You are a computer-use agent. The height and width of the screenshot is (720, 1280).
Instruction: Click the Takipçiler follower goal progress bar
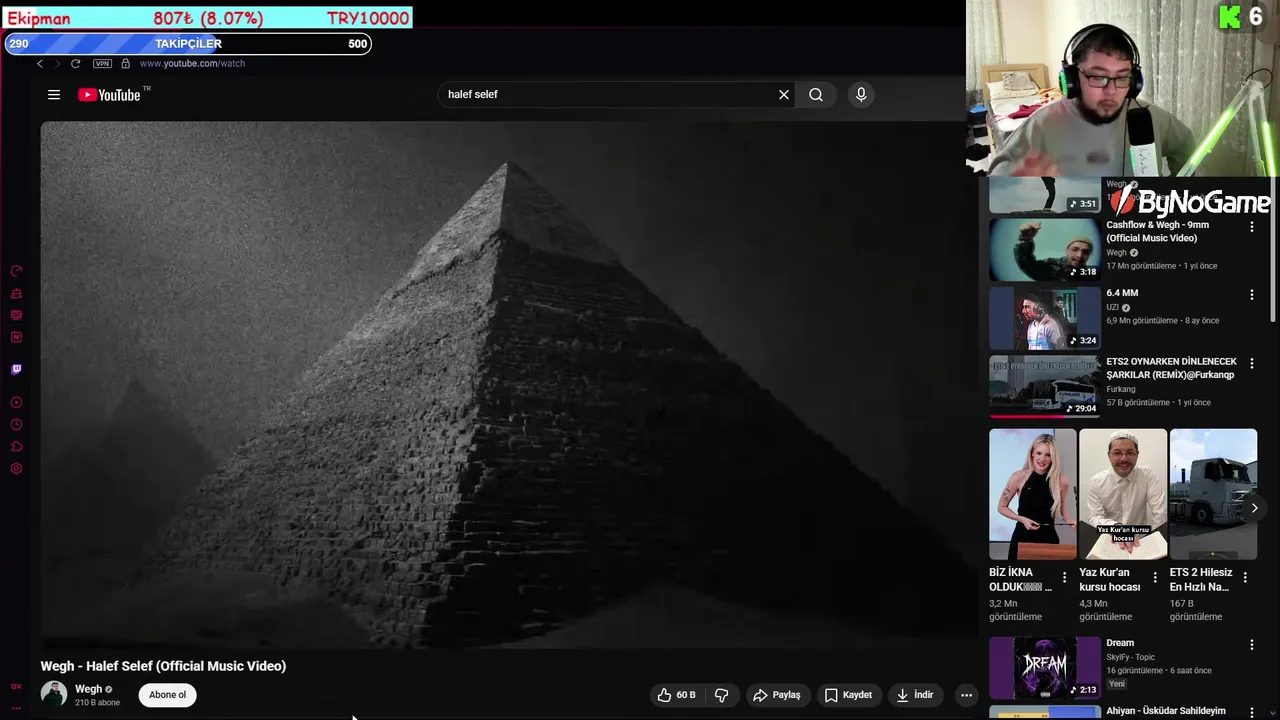coord(187,44)
